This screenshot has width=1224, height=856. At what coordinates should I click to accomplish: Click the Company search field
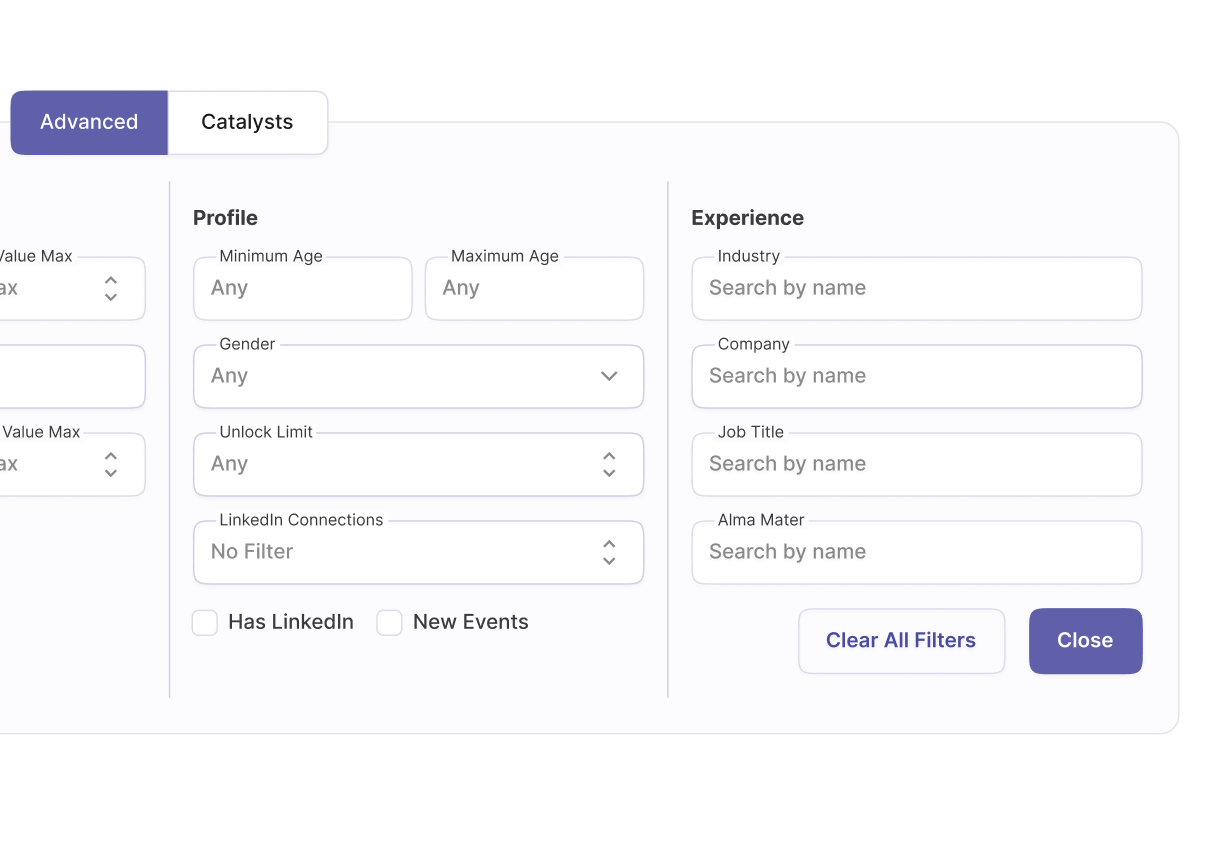tap(916, 377)
